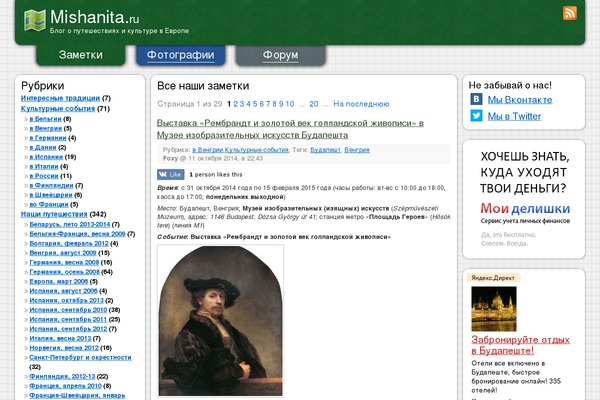Open Испания, сентябрь 2012 trip

(68, 329)
